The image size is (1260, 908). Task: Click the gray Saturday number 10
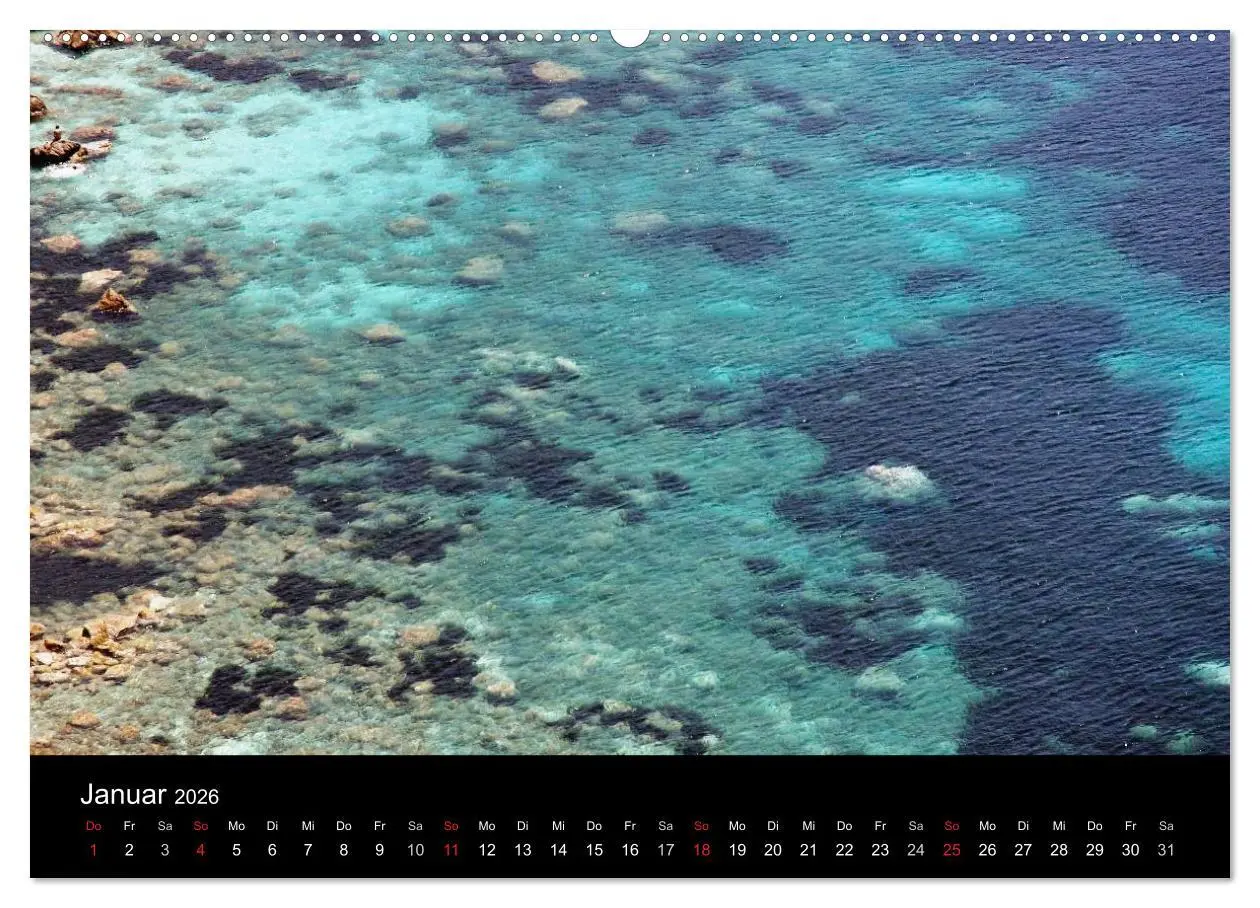(x=415, y=850)
